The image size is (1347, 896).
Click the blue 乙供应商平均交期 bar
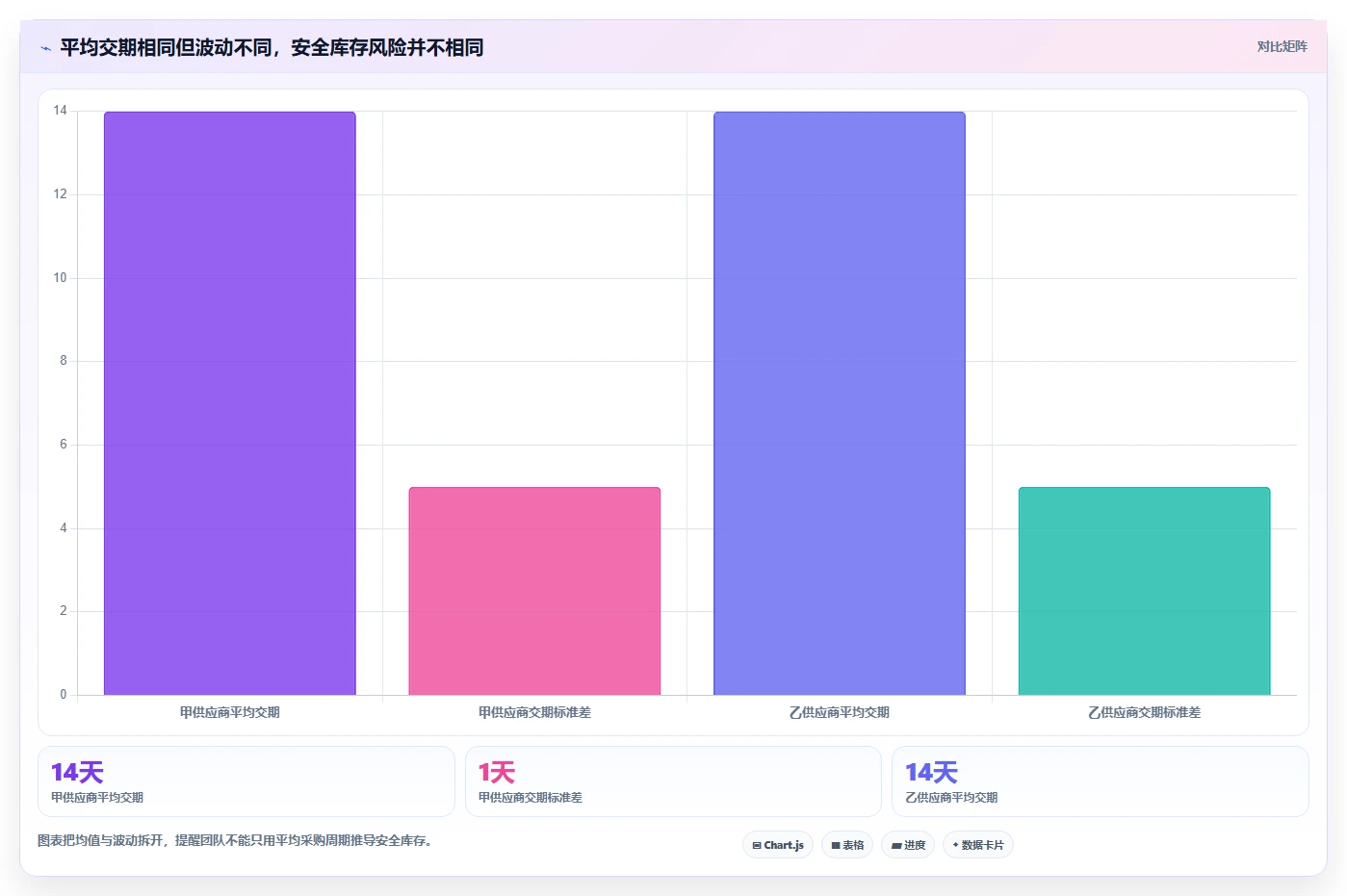[839, 403]
